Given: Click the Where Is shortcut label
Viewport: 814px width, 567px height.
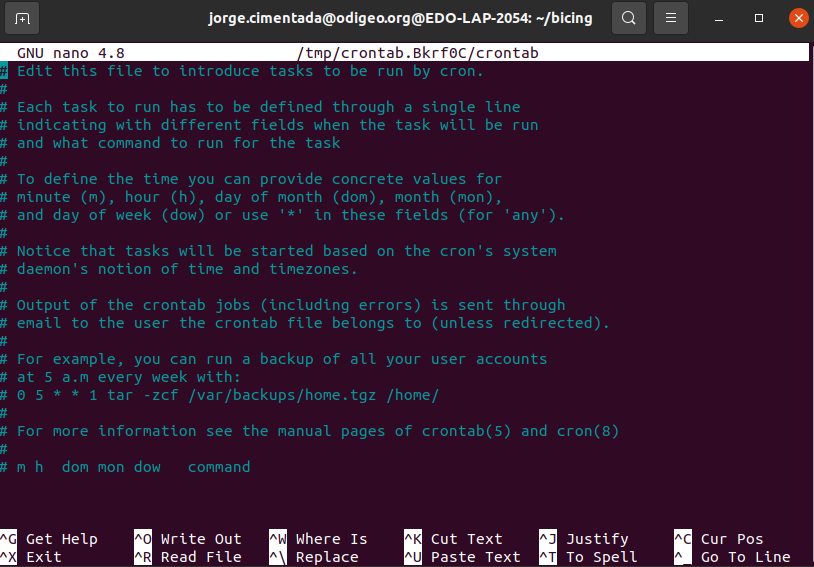Looking at the screenshot, I should 331,539.
